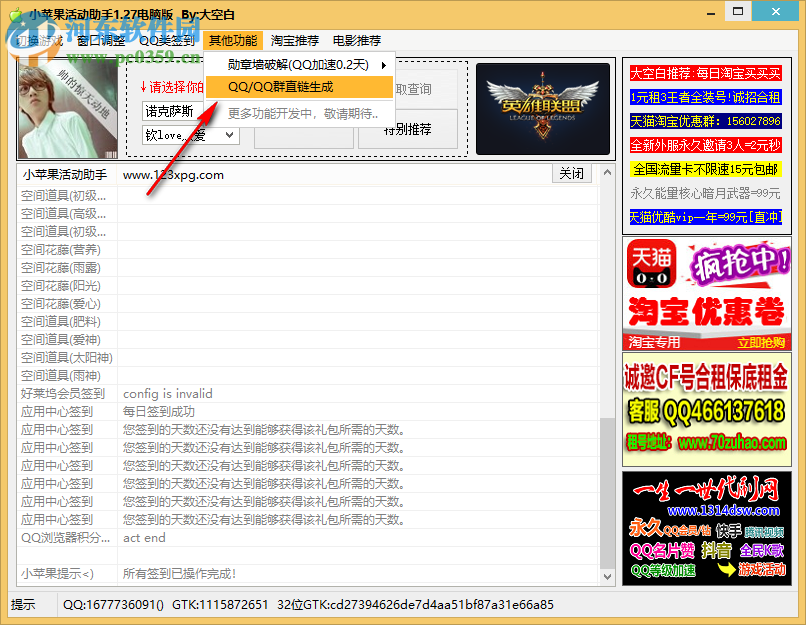Select the 空间道具(肥料) row
806x625 pixels.
tap(308, 322)
